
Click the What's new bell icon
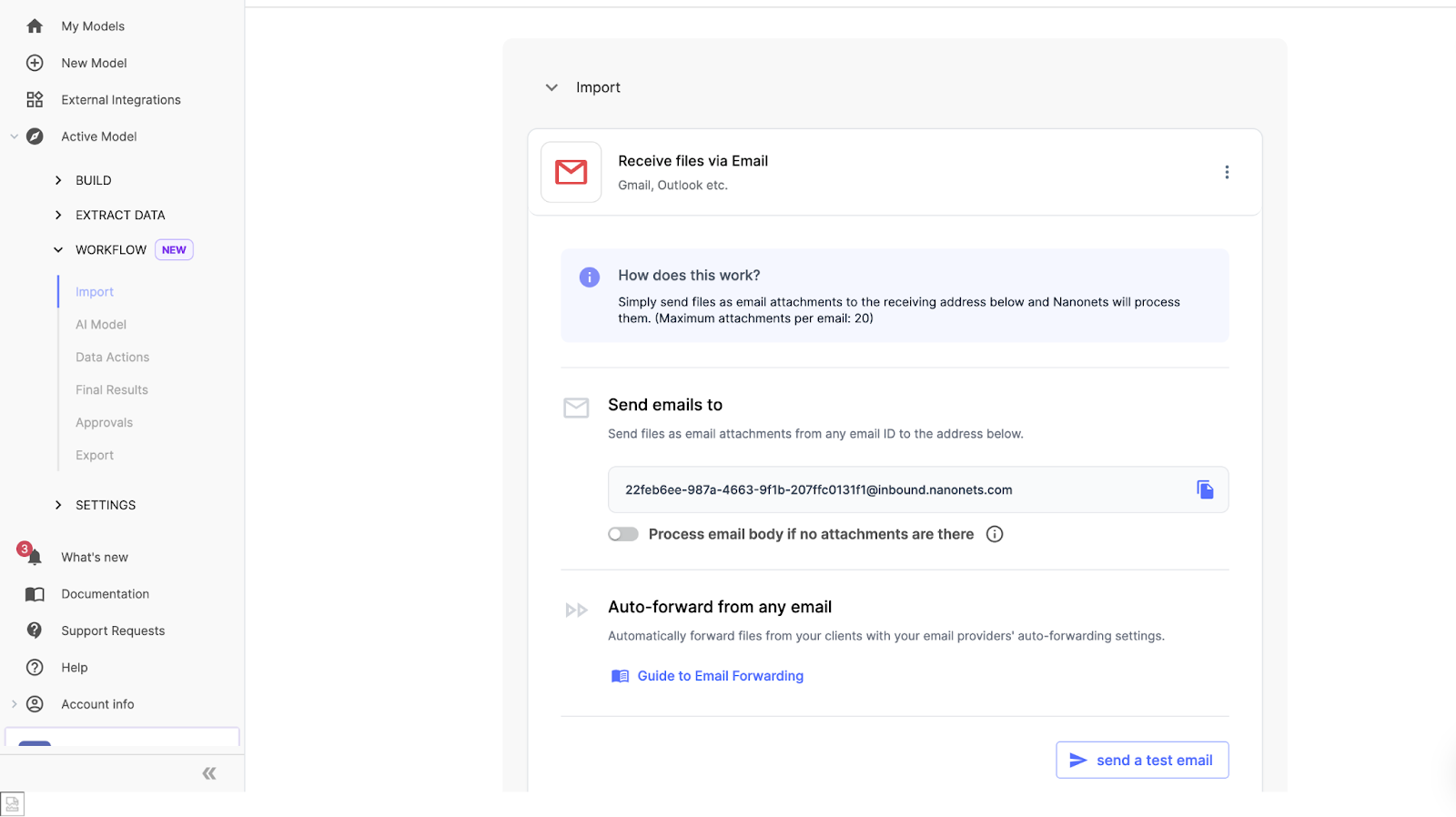click(x=35, y=557)
